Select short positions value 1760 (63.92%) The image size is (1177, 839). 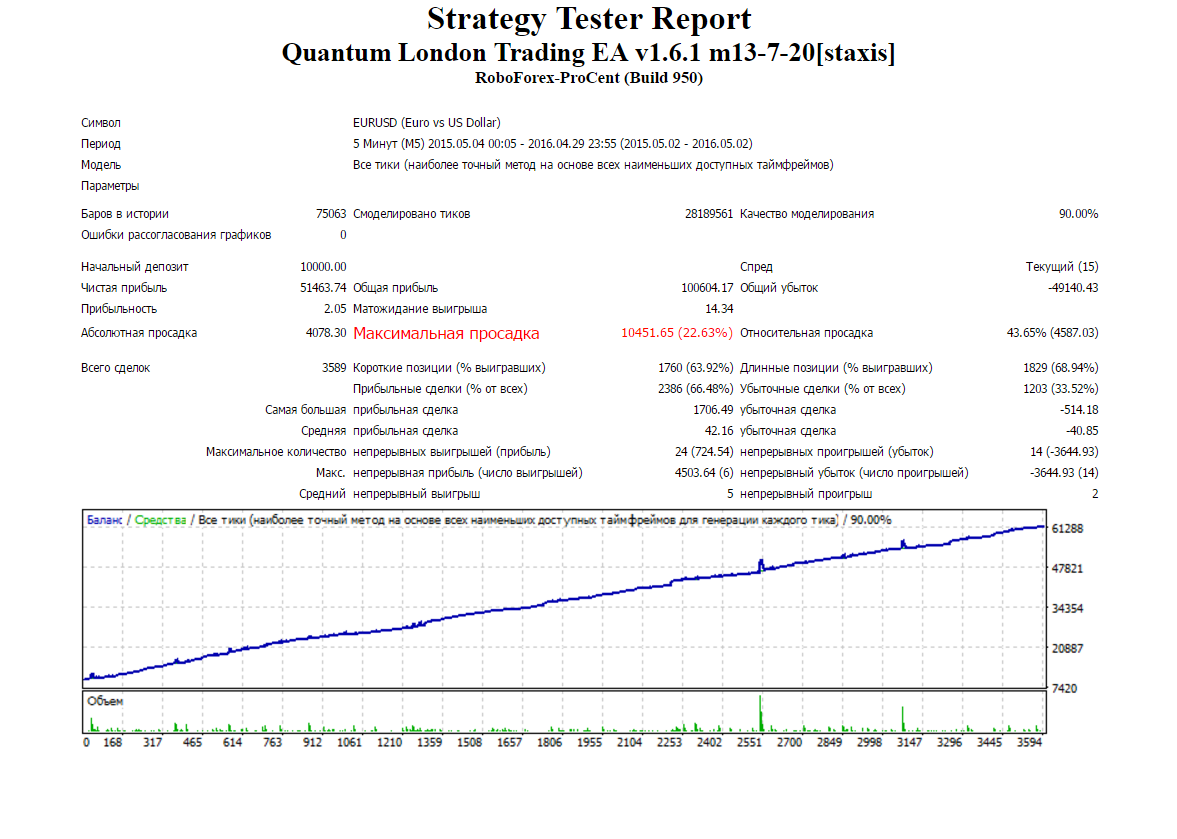[x=695, y=368]
